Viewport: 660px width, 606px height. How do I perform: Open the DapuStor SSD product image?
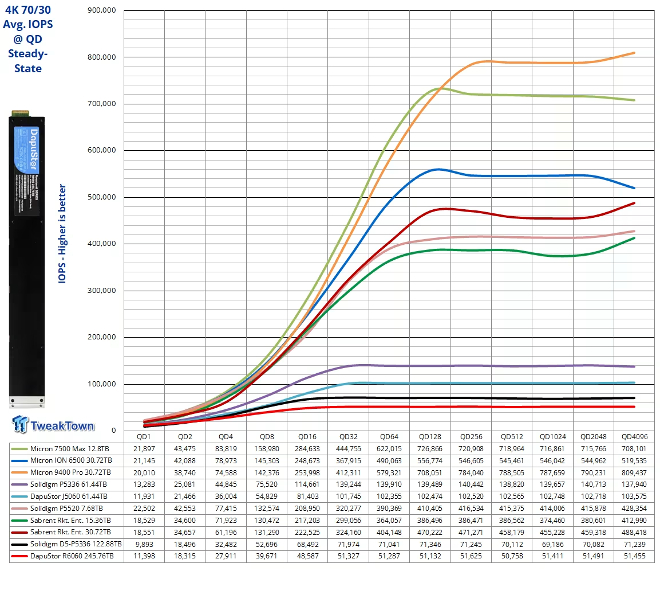[27, 259]
